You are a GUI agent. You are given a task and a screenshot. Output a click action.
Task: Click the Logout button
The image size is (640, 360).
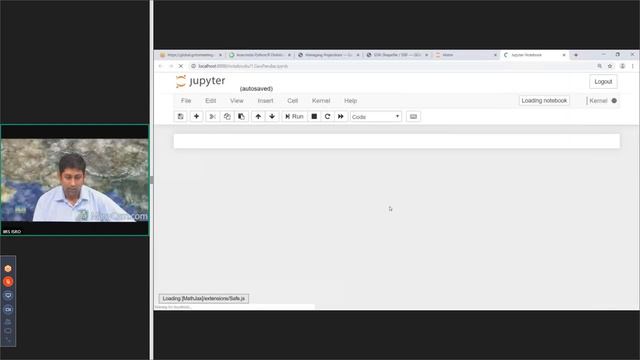(603, 82)
